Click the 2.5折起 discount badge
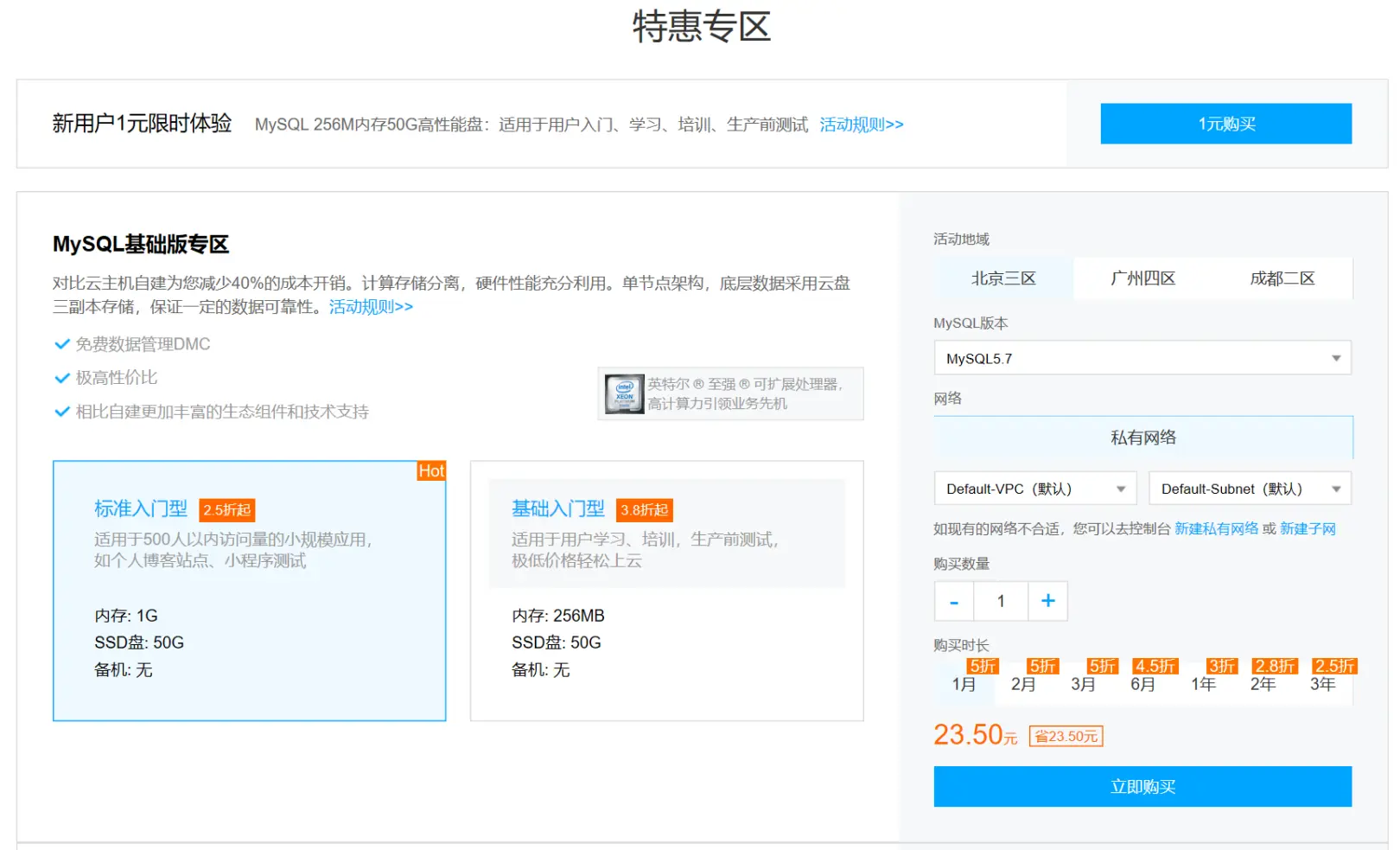This screenshot has width=1400, height=850. pos(227,510)
